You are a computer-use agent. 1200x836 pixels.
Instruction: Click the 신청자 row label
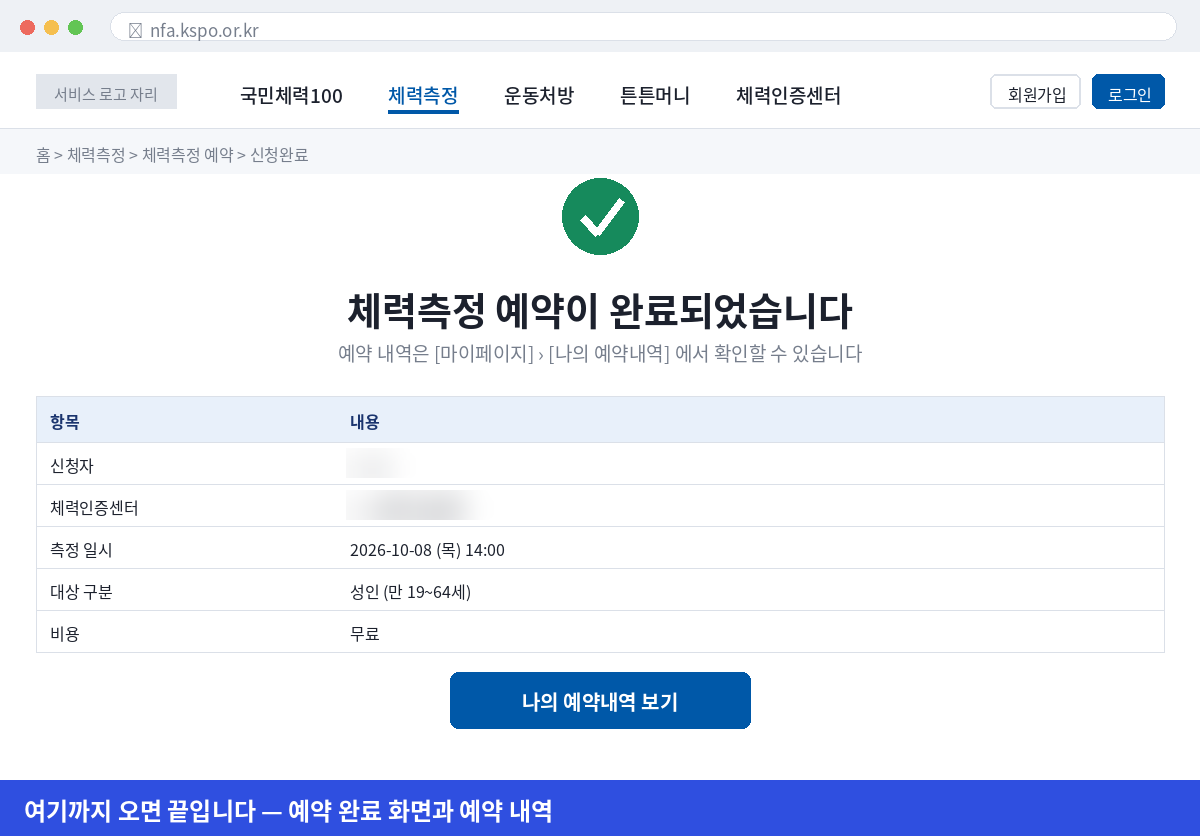pos(72,466)
